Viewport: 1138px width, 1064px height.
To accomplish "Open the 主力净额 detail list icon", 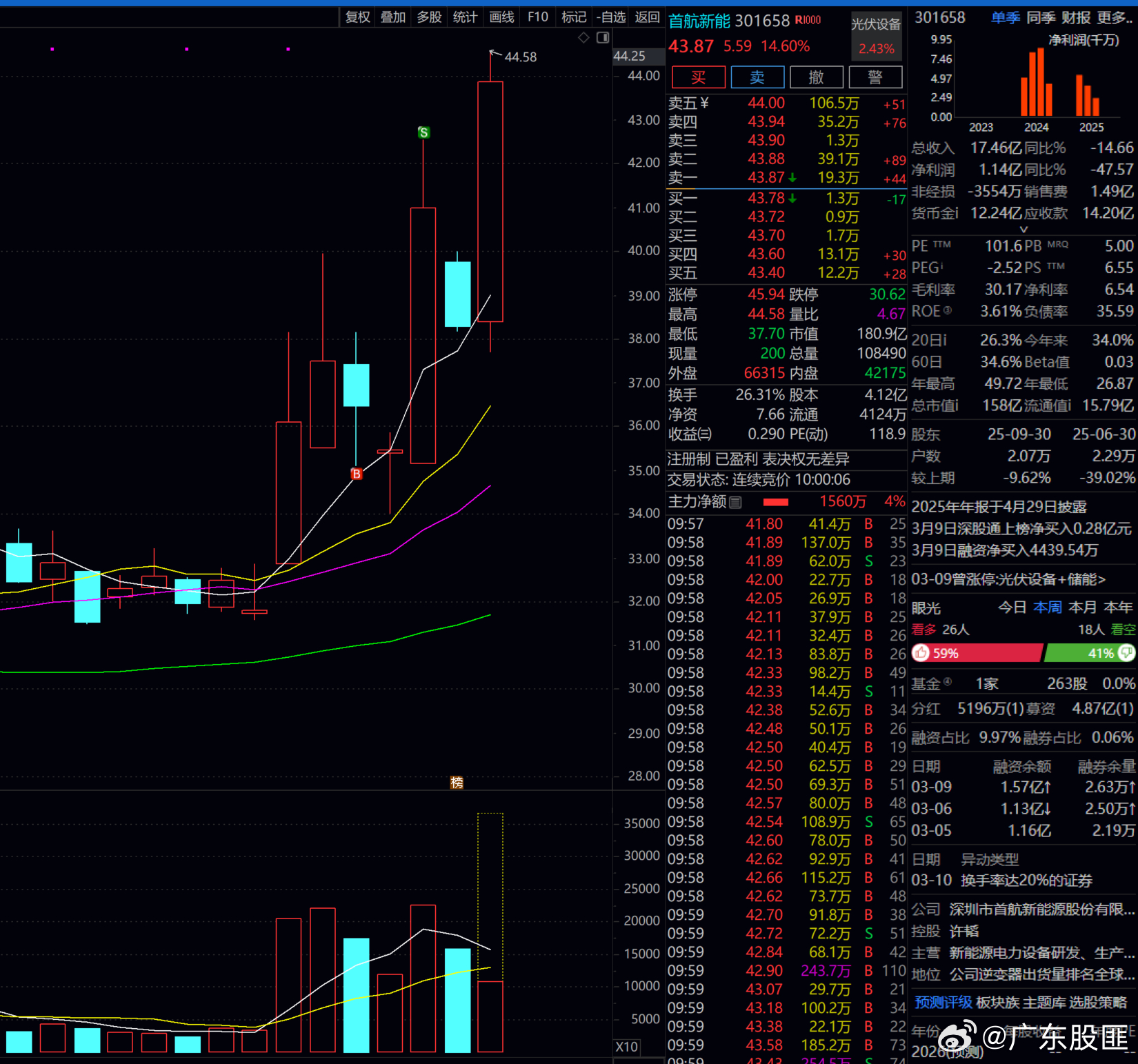I will coord(735,503).
